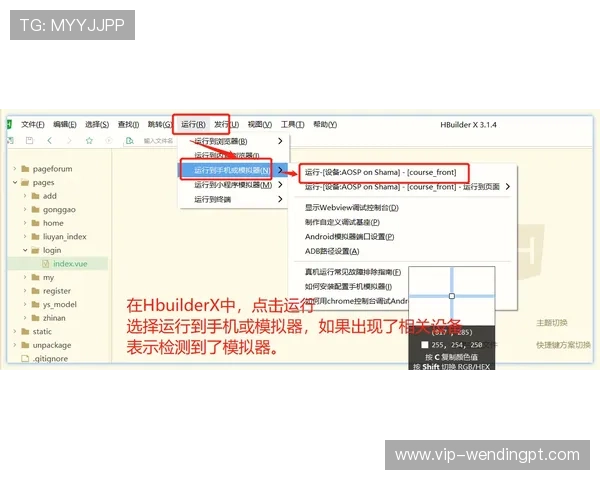Run on device AOSP on Shama course_front
Image resolution: width=600 pixels, height=480 pixels.
coord(381,172)
